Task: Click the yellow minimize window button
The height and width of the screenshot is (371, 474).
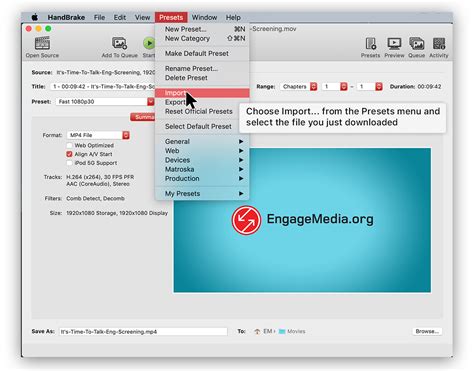Action: click(x=38, y=29)
